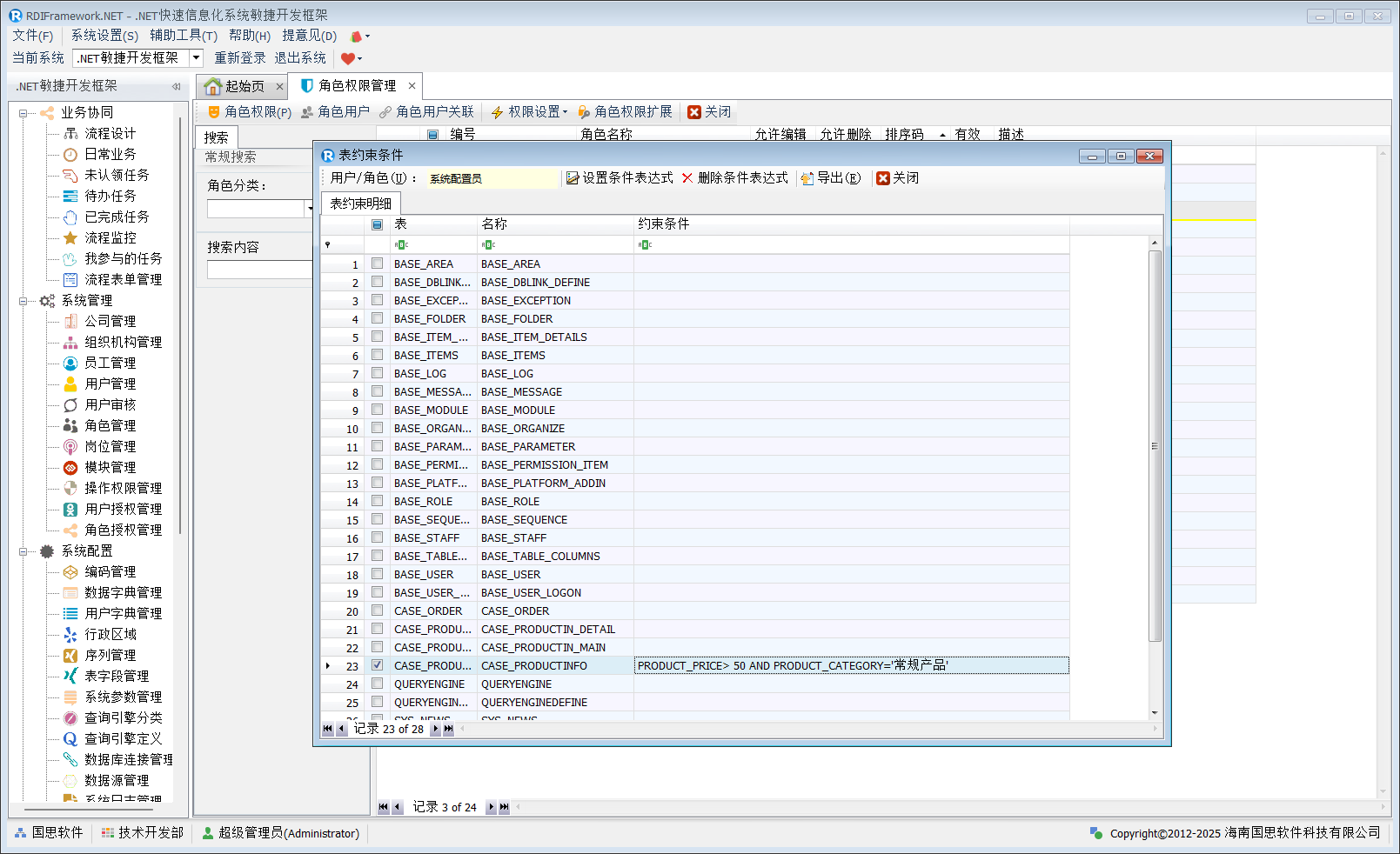This screenshot has width=1400, height=854.
Task: Check the BASE_AREA row checkbox
Action: (377, 264)
